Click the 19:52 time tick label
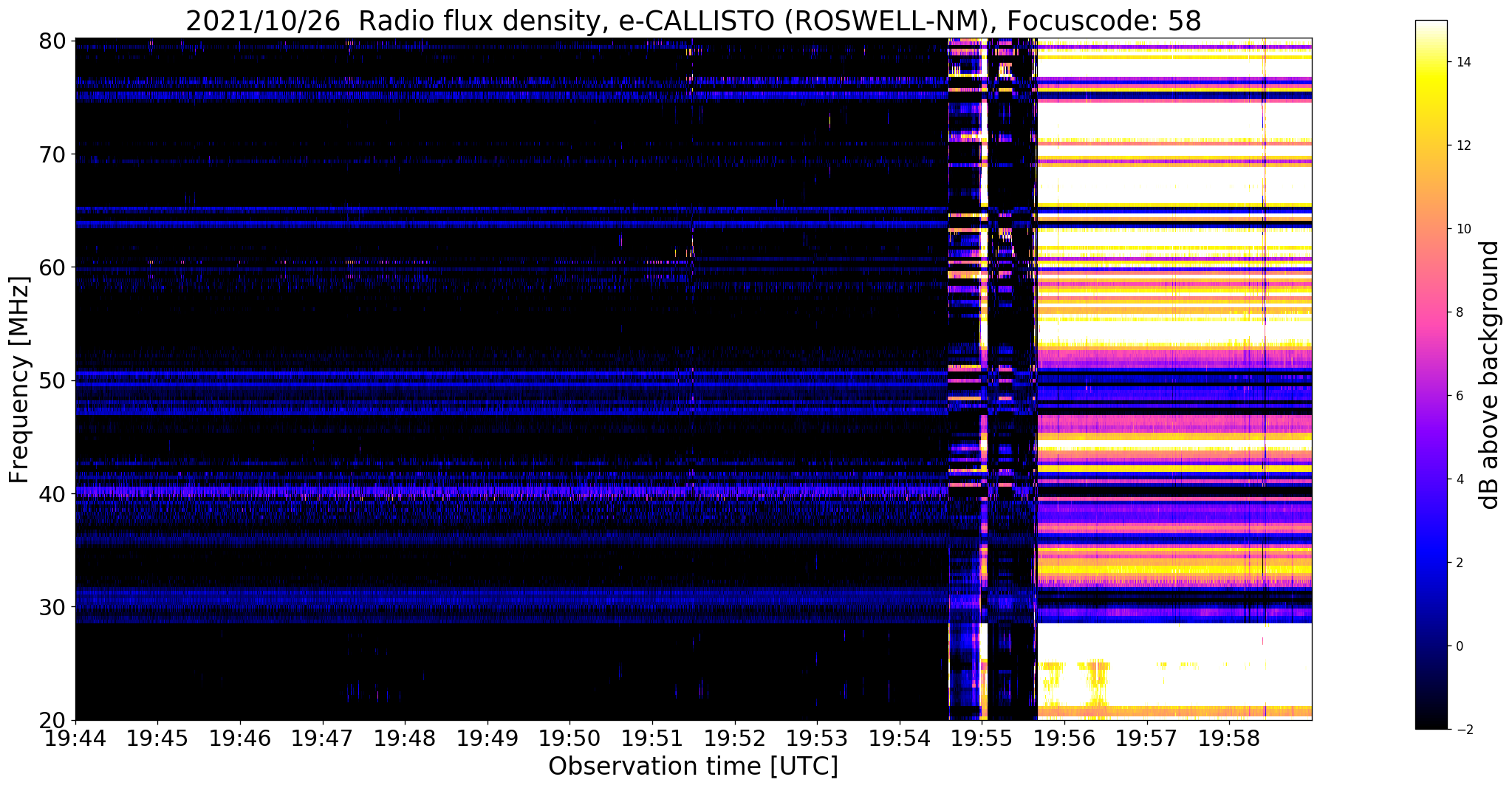This screenshot has height=788, width=1512. pyautogui.click(x=735, y=739)
